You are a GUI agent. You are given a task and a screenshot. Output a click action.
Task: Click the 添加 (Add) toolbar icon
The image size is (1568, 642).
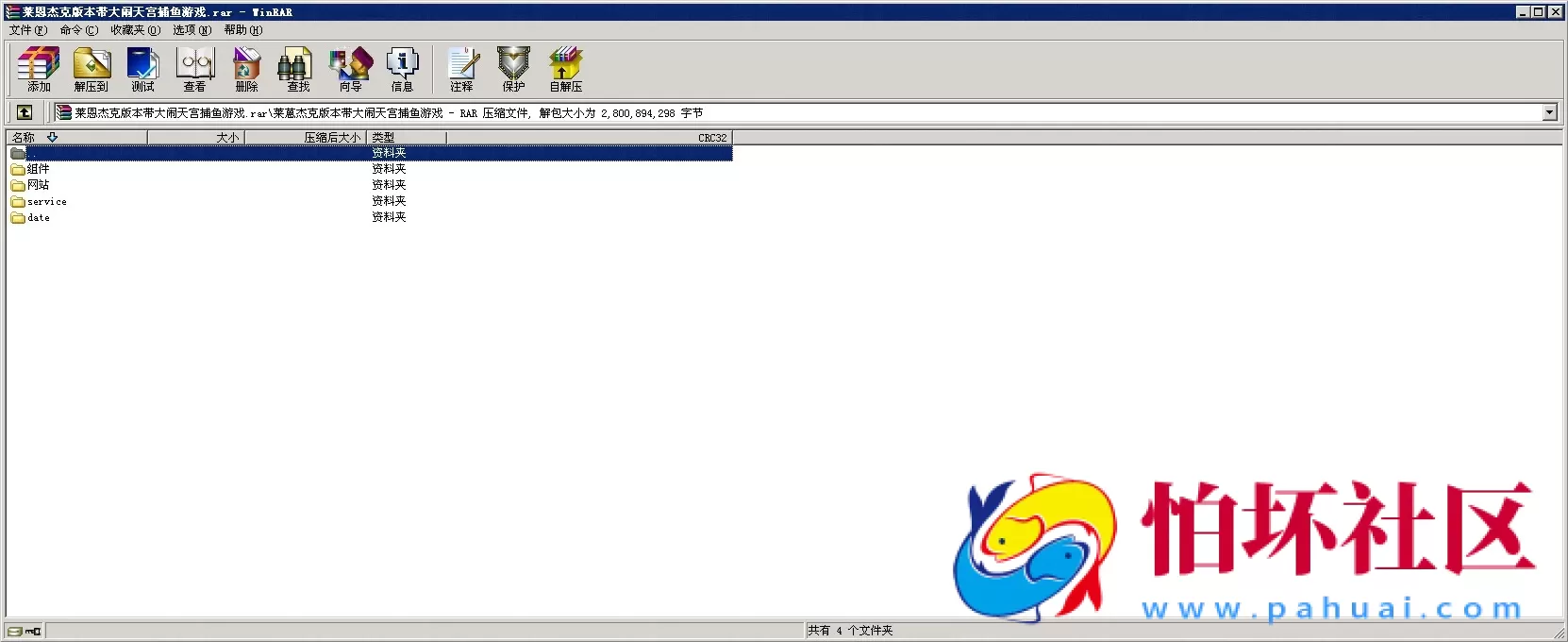point(39,69)
